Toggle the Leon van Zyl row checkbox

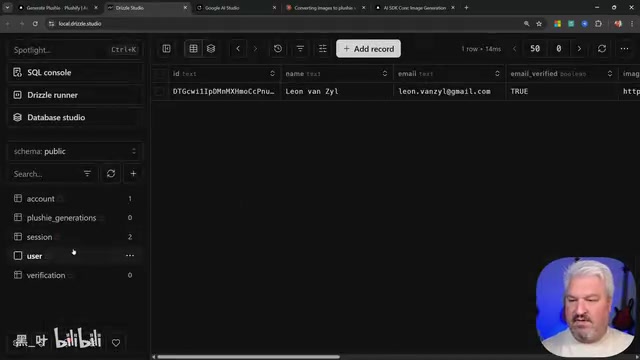[159, 91]
